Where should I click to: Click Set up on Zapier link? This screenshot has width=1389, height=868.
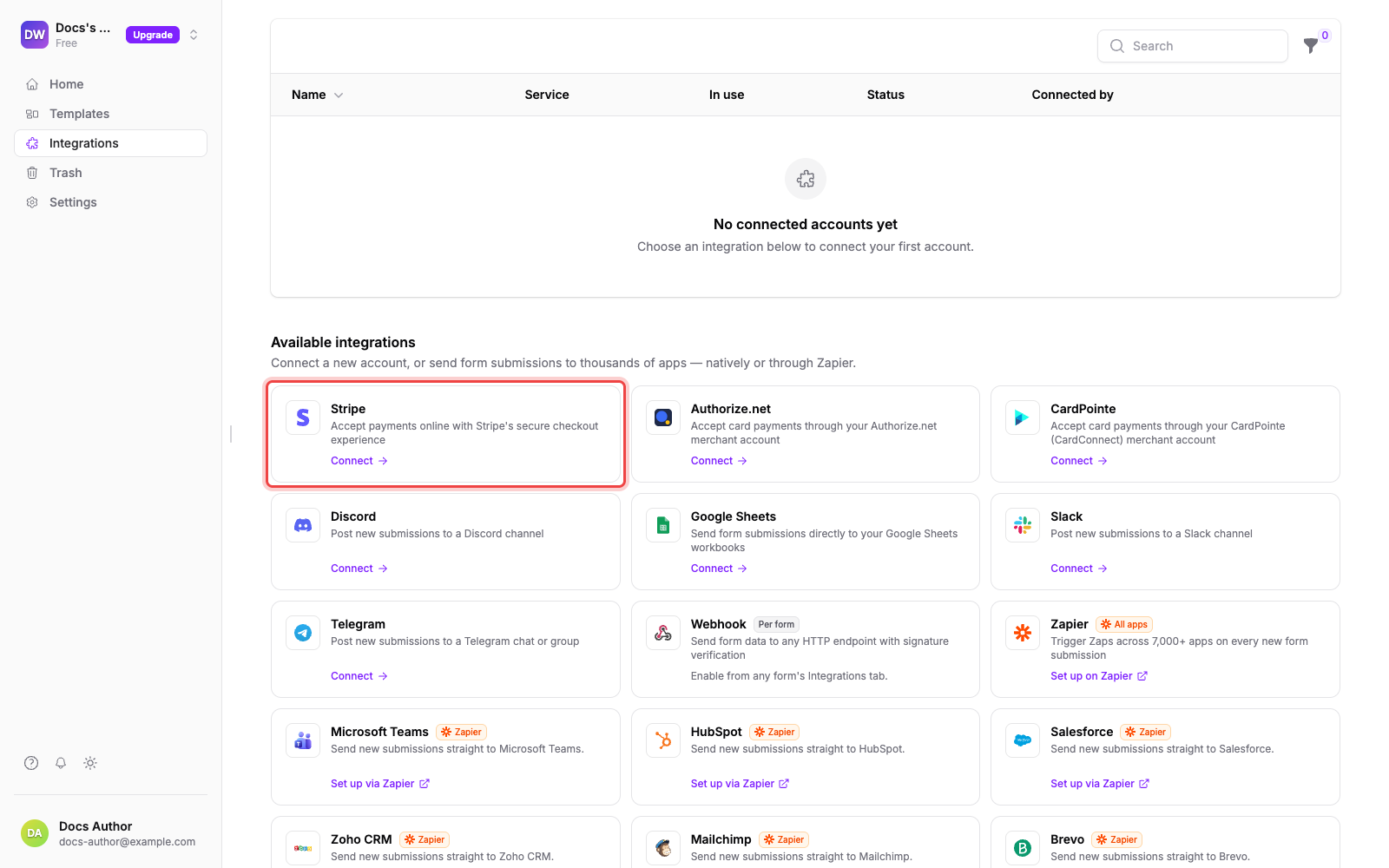click(1099, 676)
